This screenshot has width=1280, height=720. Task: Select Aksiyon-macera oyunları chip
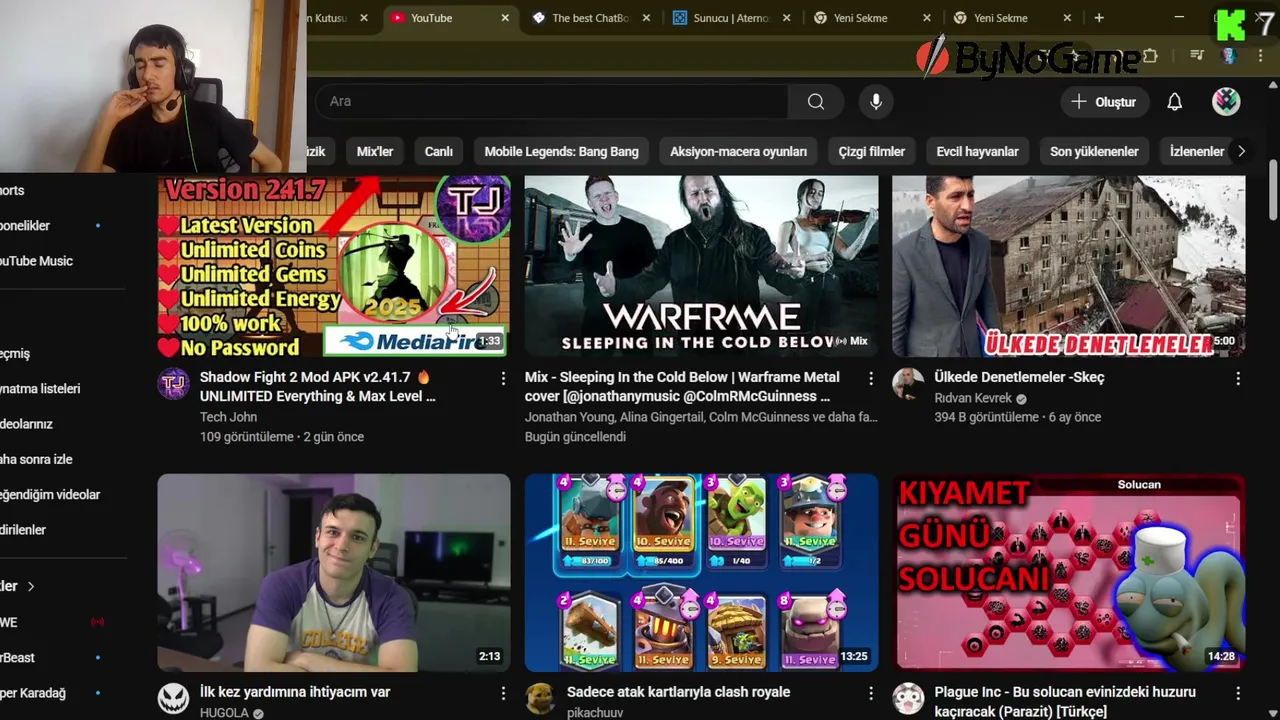click(738, 151)
